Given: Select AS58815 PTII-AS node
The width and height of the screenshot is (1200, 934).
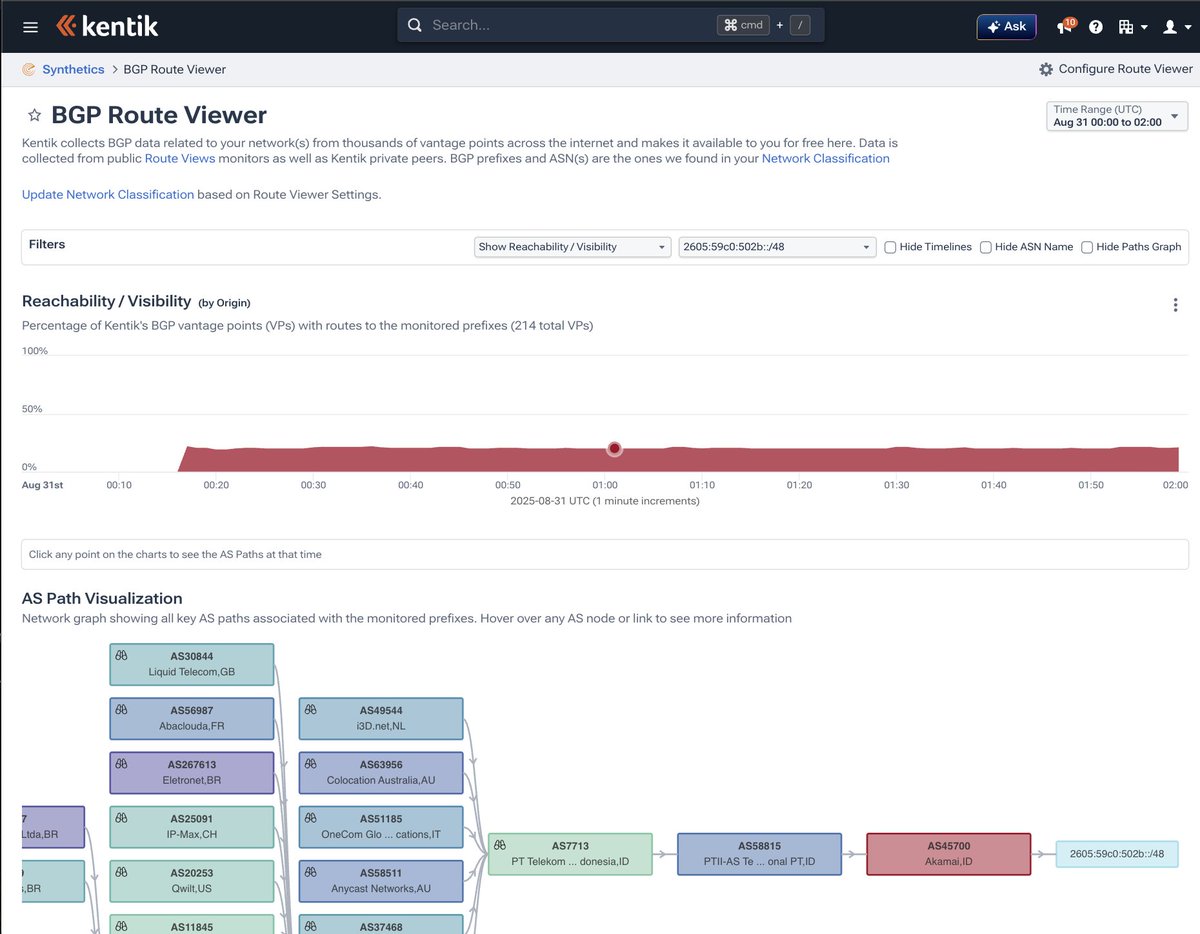Looking at the screenshot, I should click(759, 854).
